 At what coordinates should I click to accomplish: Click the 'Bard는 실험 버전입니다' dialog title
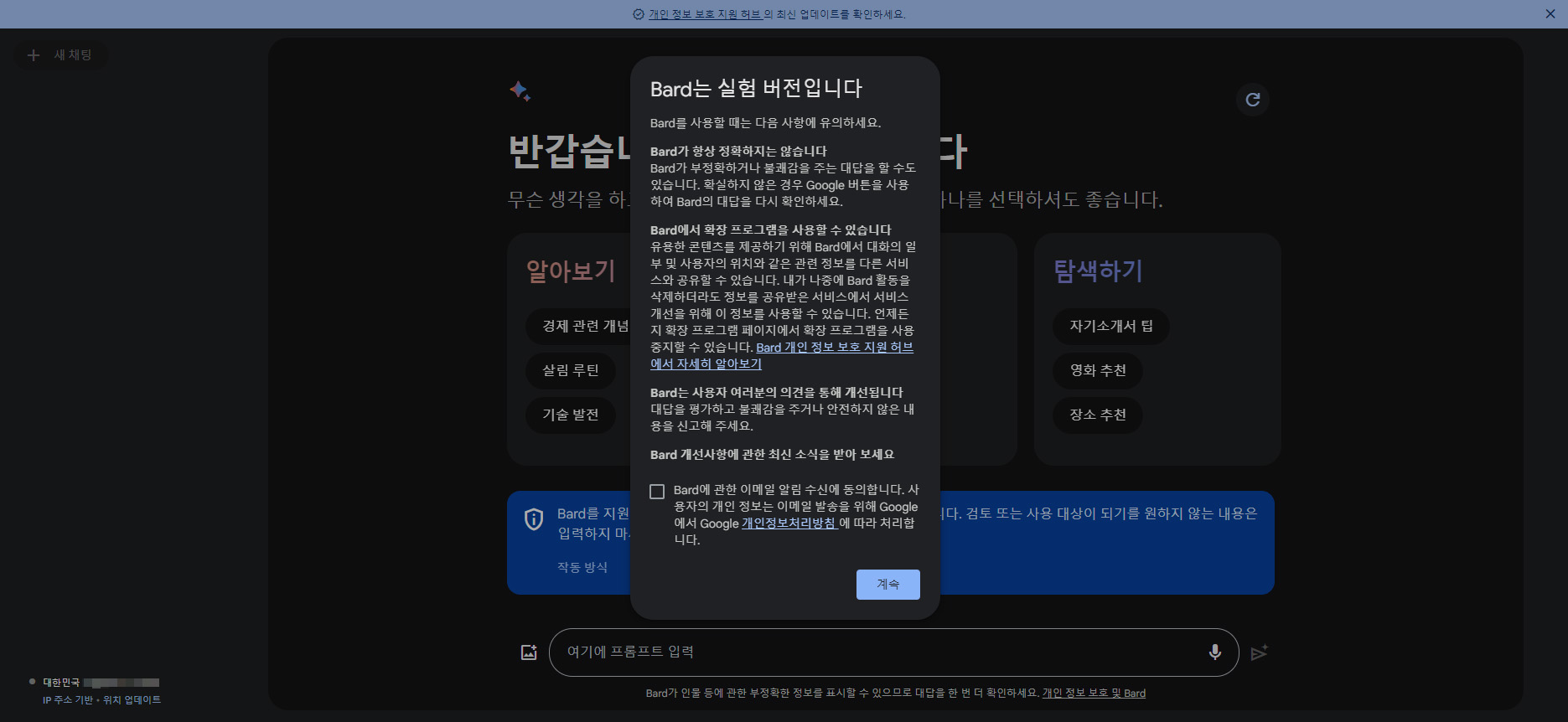point(756,89)
